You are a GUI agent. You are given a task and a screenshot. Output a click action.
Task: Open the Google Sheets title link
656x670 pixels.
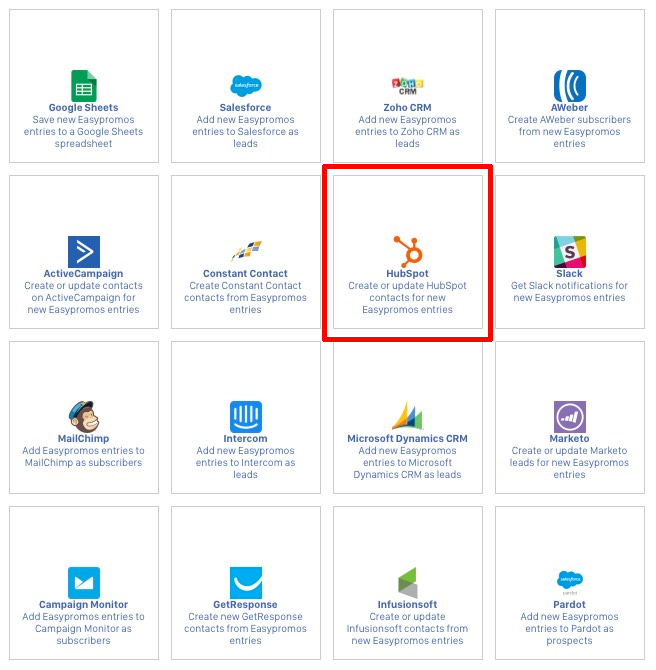[x=83, y=108]
